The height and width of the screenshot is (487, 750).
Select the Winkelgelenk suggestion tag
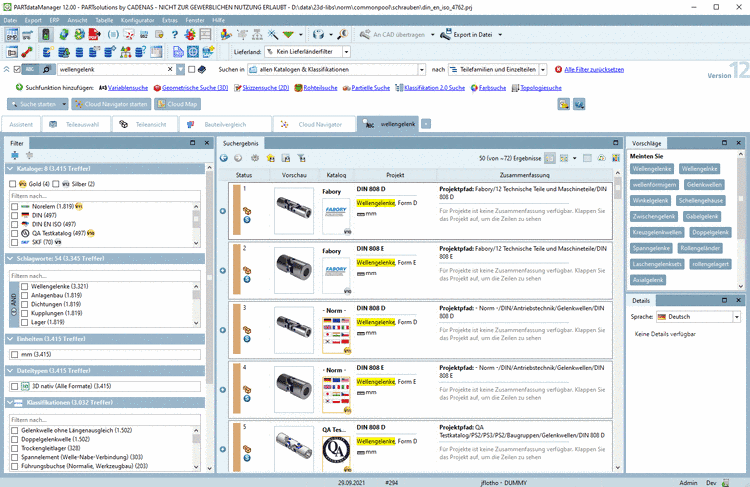point(650,200)
